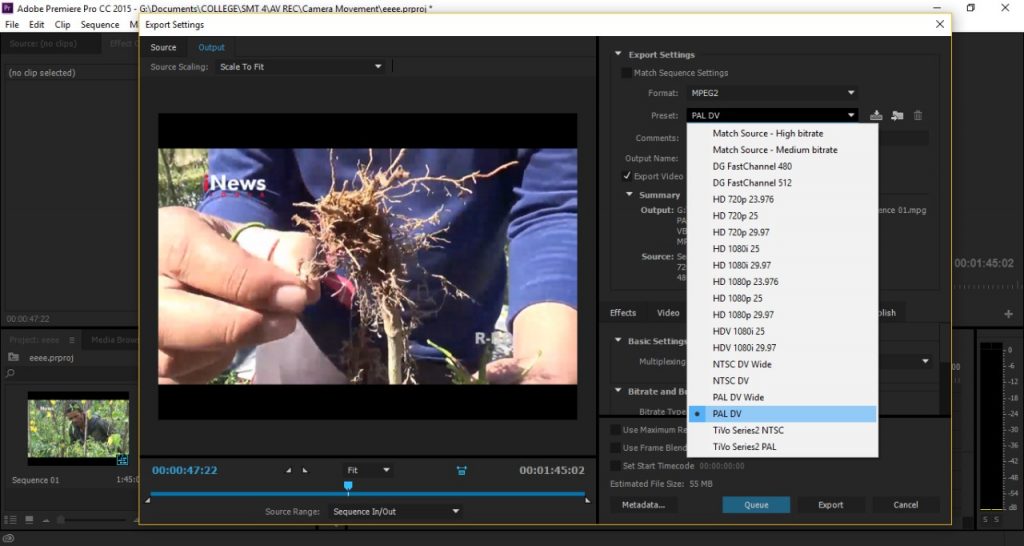The height and width of the screenshot is (546, 1024).
Task: Switch to the Output tab
Action: (x=212, y=47)
